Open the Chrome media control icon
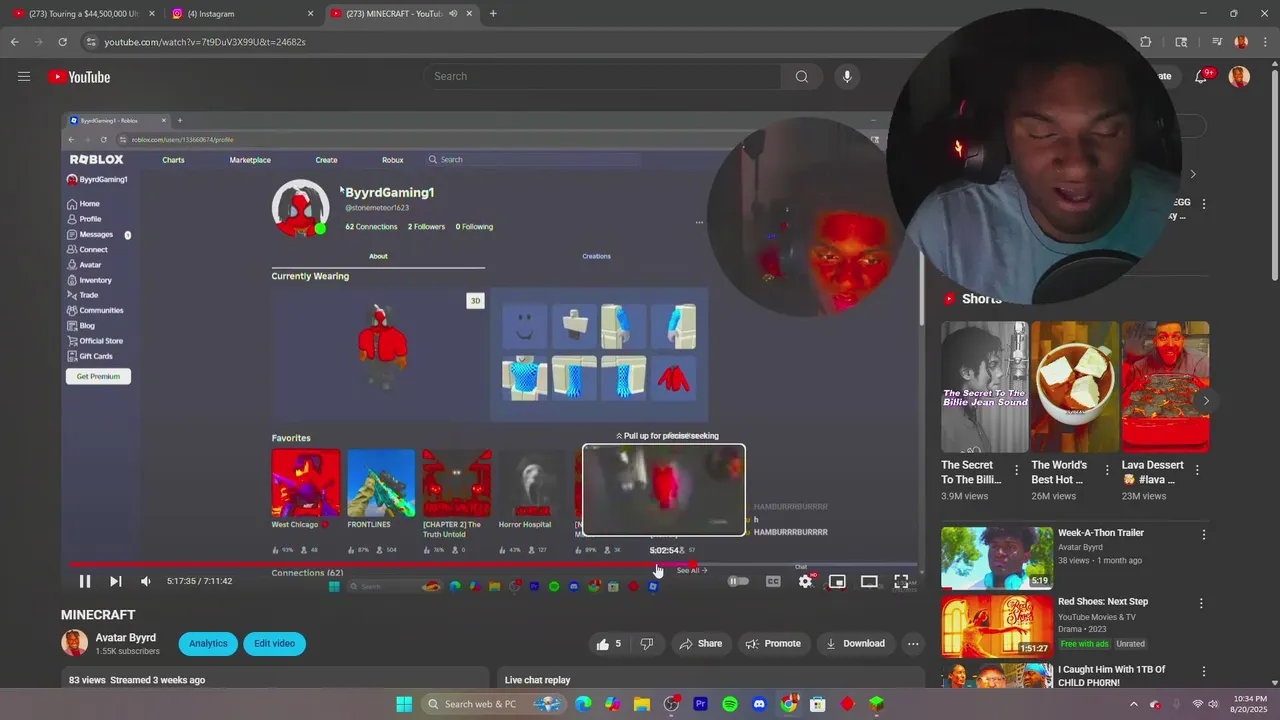This screenshot has height=720, width=1280. pos(1217,42)
